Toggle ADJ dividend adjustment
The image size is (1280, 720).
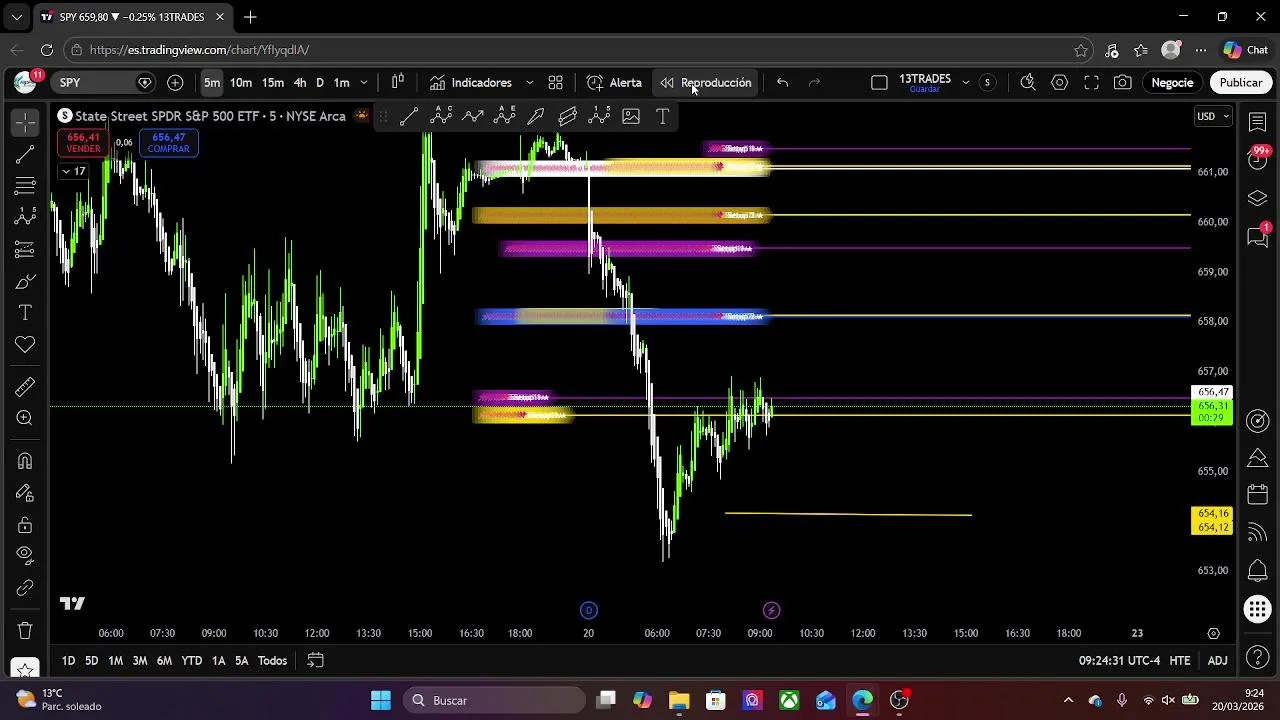[1217, 660]
